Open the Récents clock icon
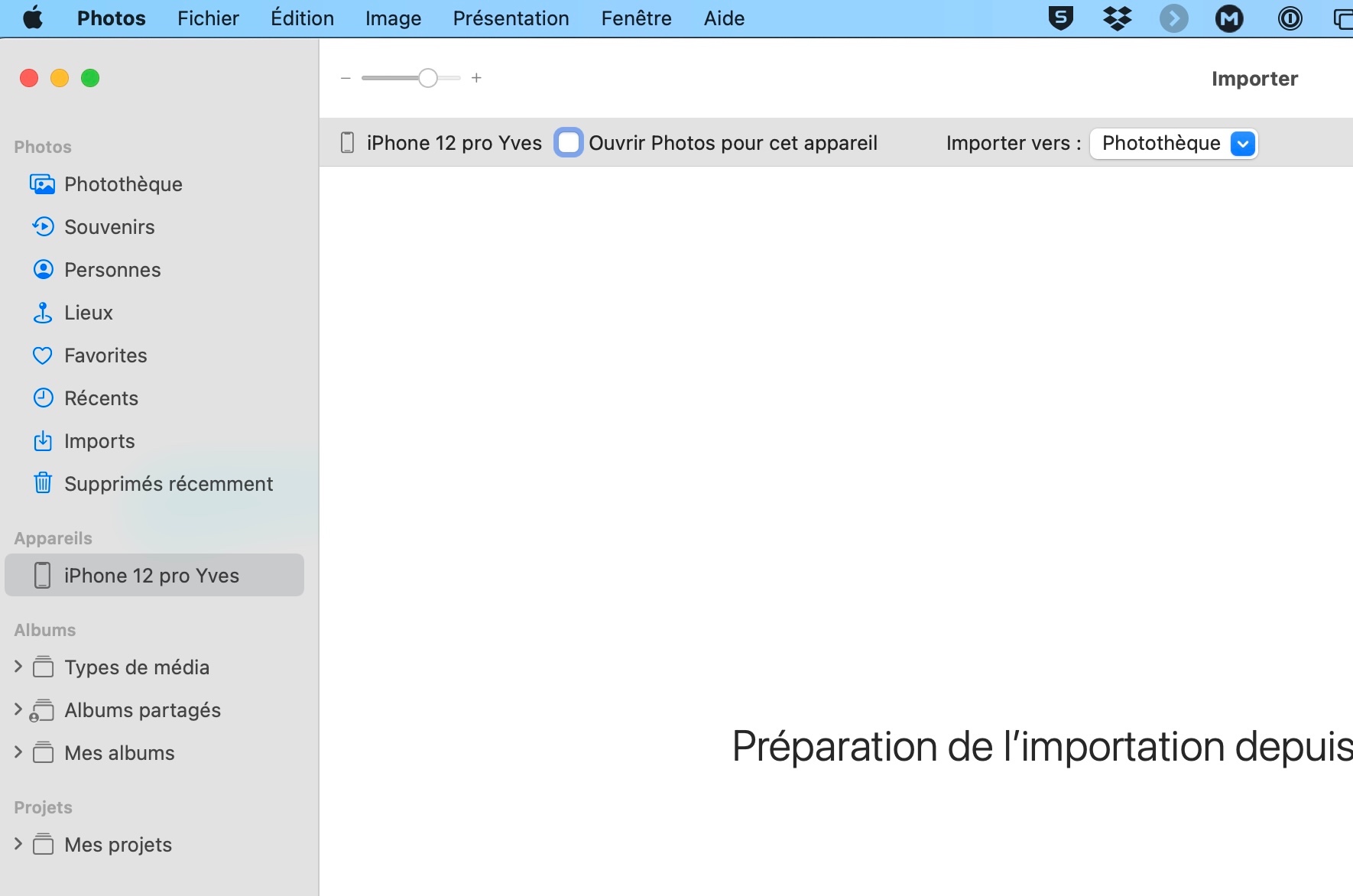 [x=44, y=398]
